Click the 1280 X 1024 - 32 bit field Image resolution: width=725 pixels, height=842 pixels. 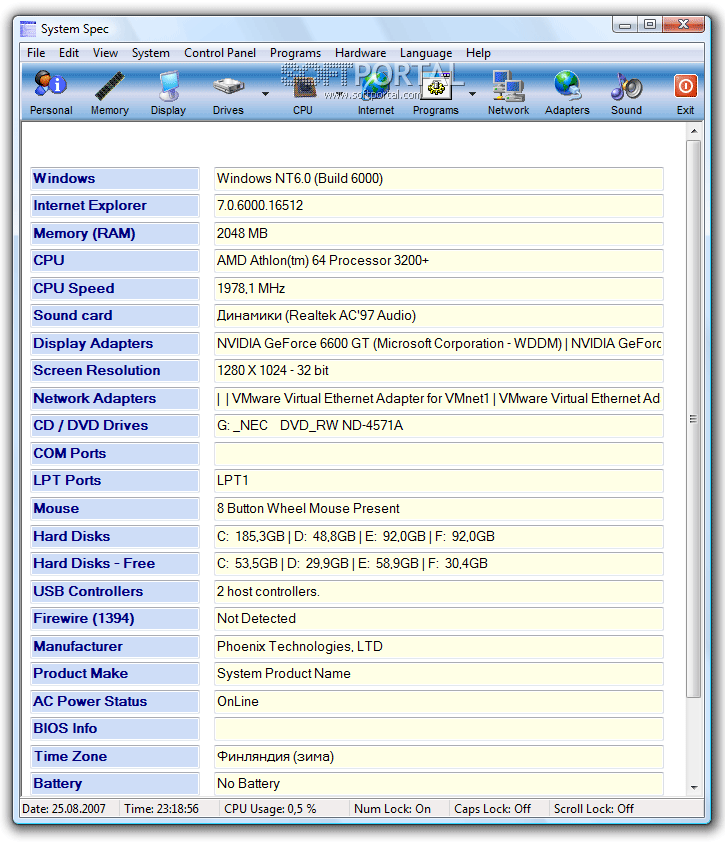[439, 371]
